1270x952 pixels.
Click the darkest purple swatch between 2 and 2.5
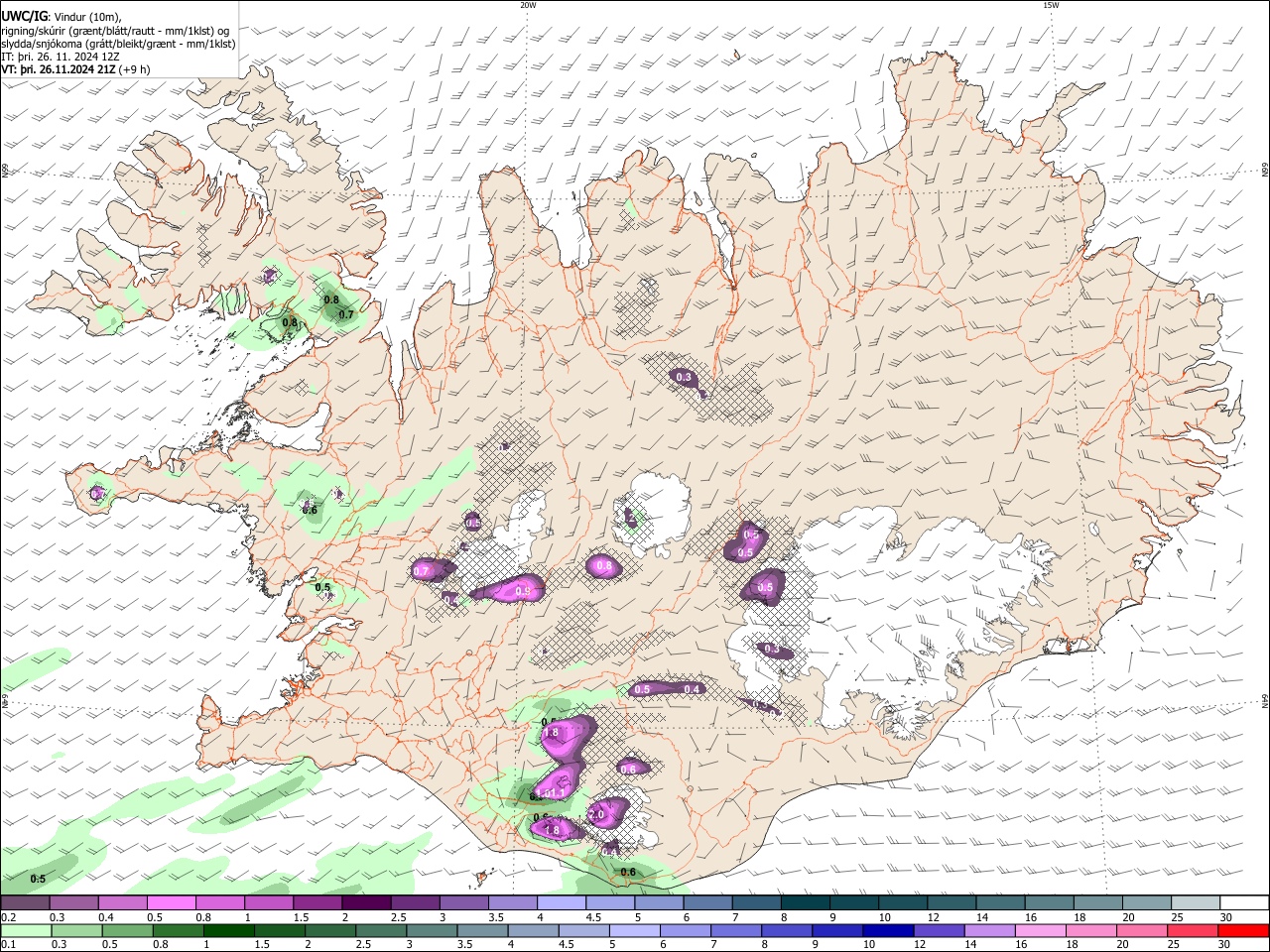tap(365, 903)
